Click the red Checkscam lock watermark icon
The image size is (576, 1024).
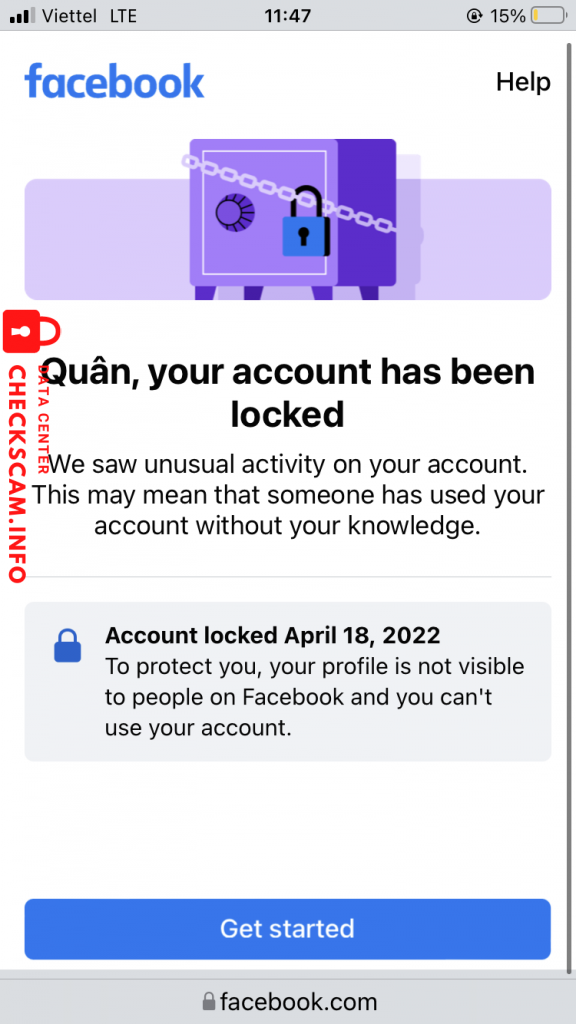pos(31,331)
